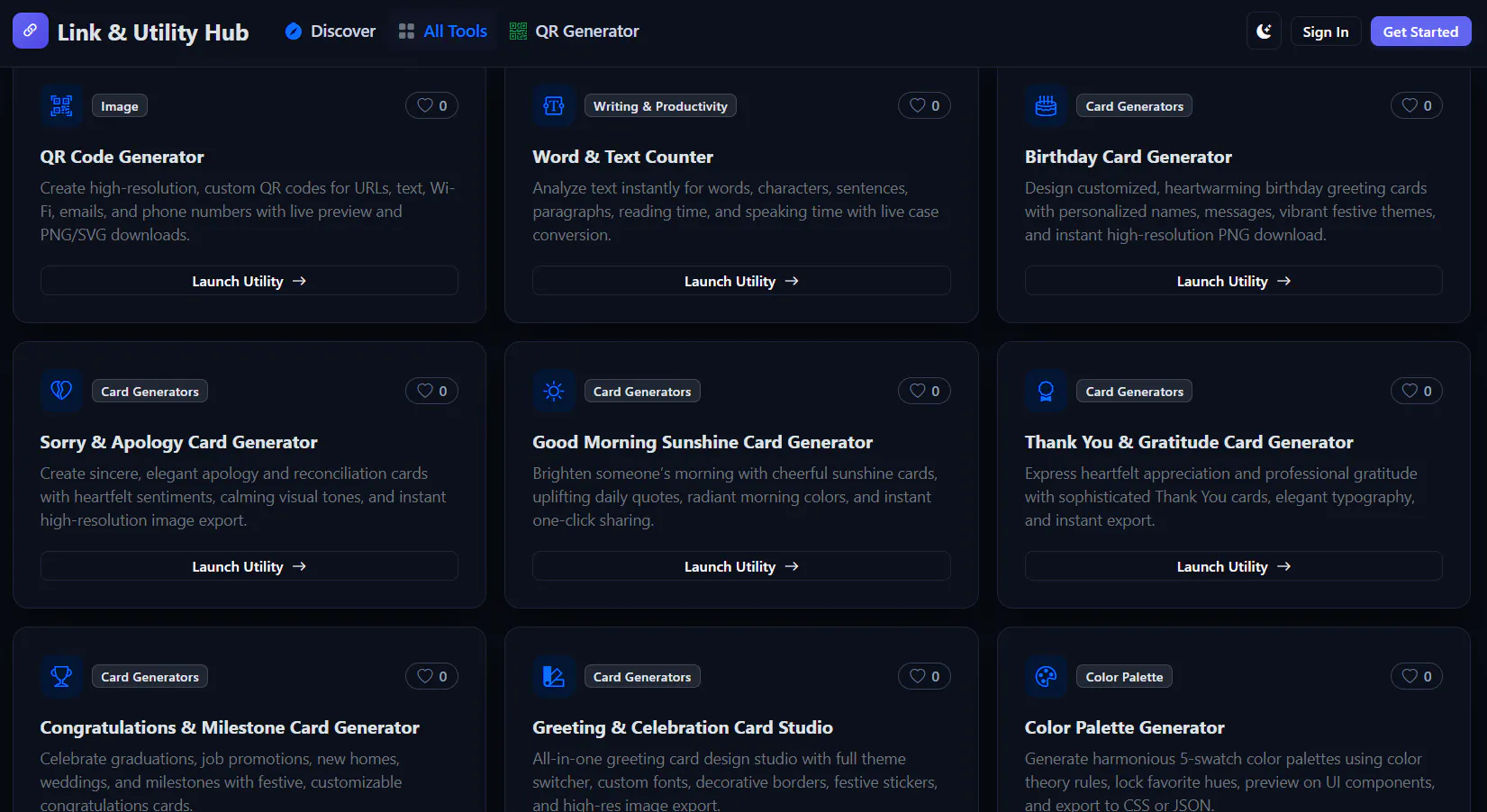Launch the Birthday Card Generator utility
The image size is (1487, 812).
(1234, 281)
